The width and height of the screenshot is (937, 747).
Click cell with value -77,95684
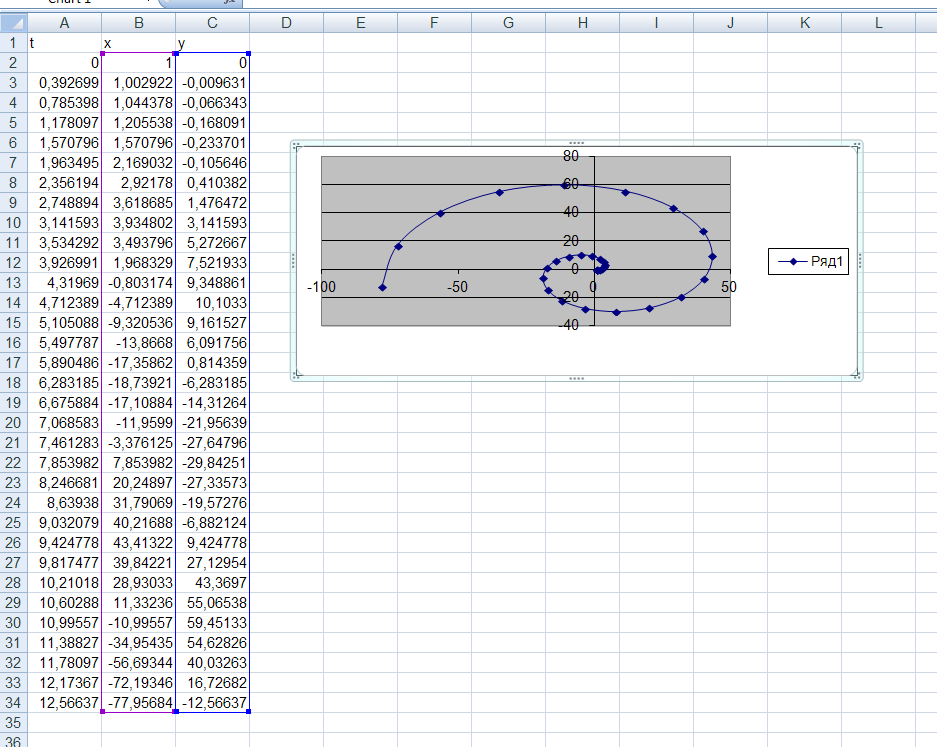pos(139,703)
